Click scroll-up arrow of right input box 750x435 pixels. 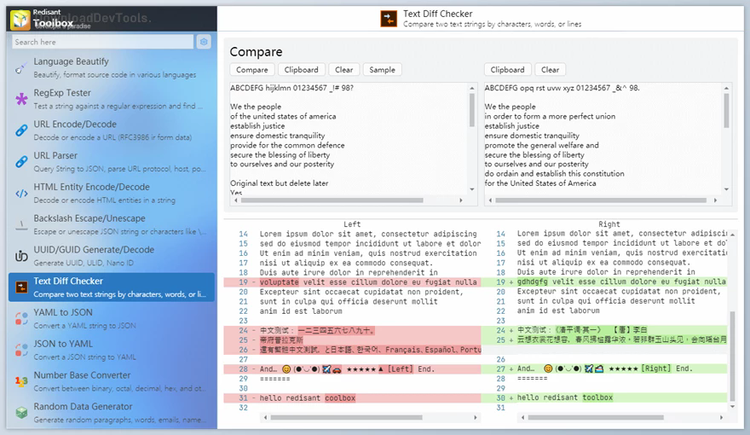pyautogui.click(x=727, y=88)
